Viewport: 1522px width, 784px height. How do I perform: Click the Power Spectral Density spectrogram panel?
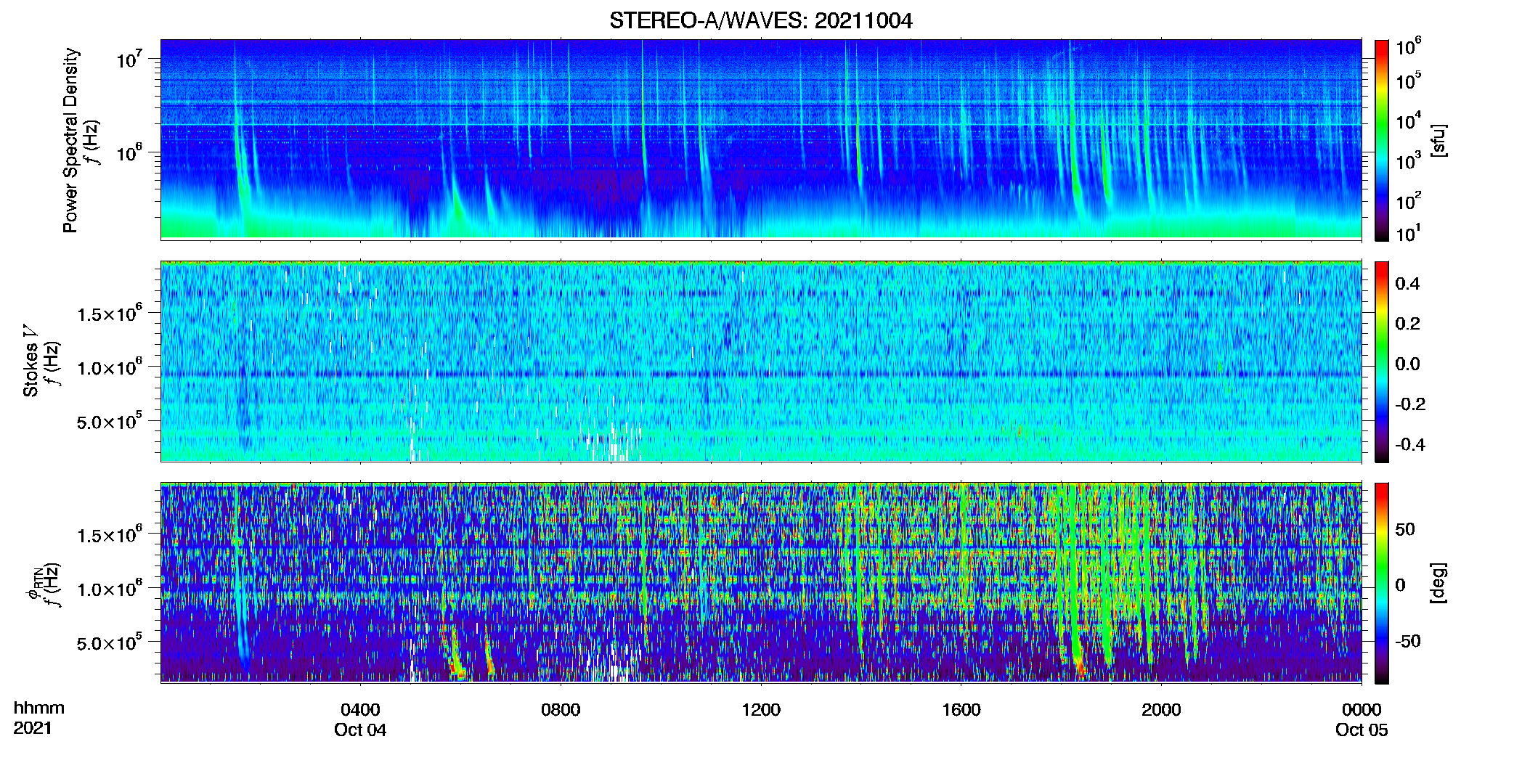(x=761, y=139)
